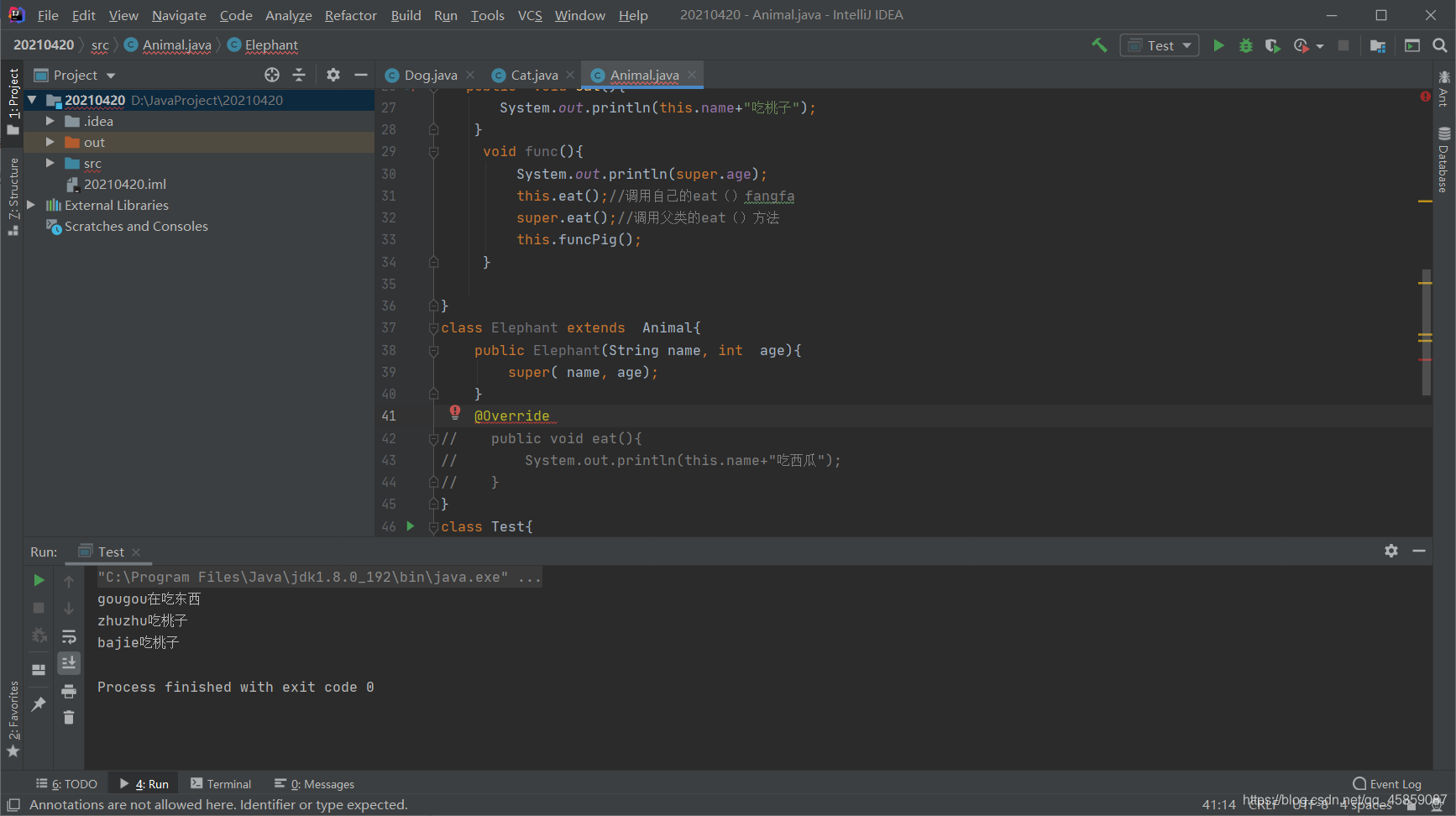Open the TODO tool window
Image resolution: width=1456 pixels, height=816 pixels.
click(67, 784)
